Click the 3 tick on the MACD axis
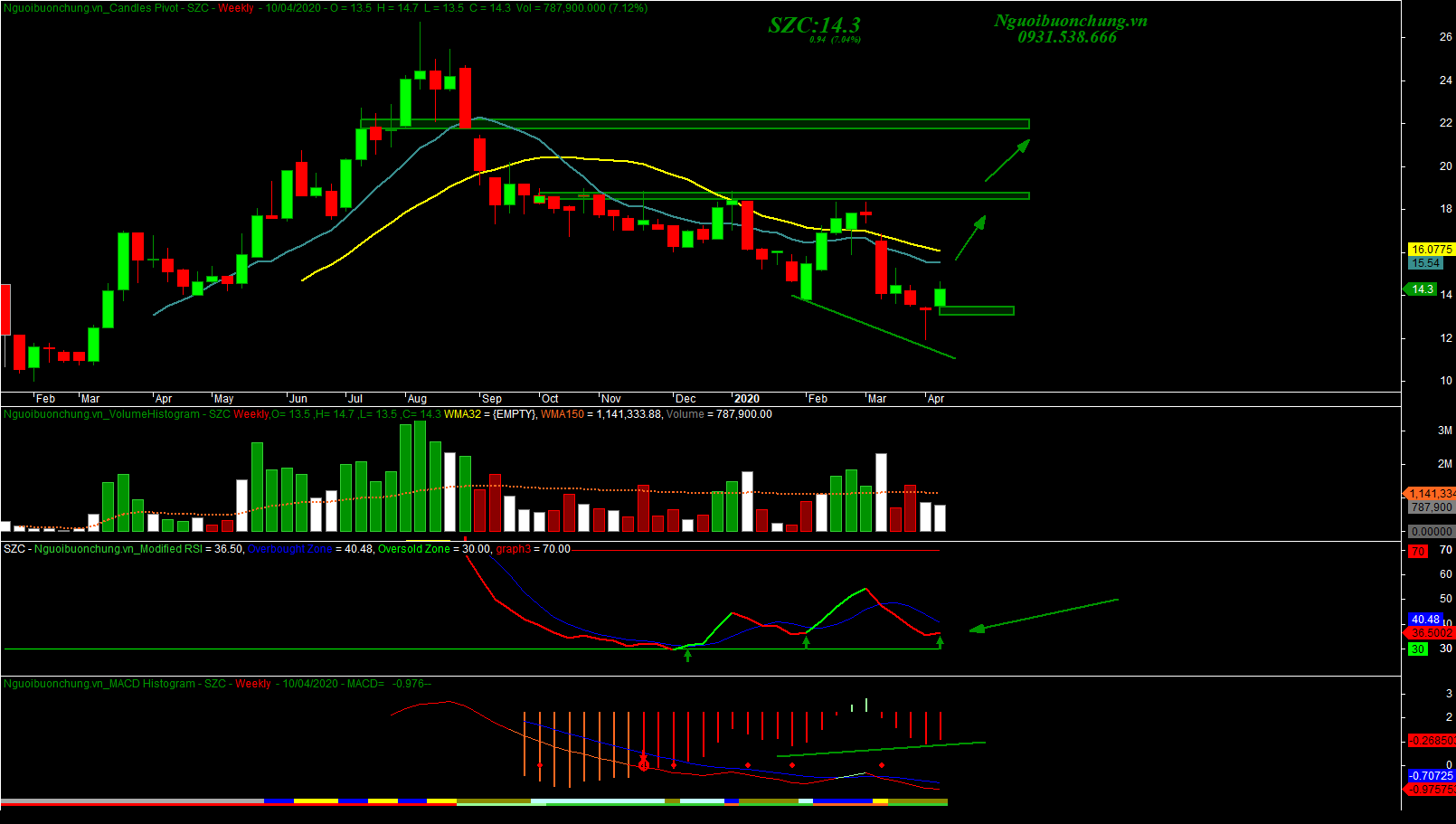Image resolution: width=1456 pixels, height=824 pixels. [1450, 694]
